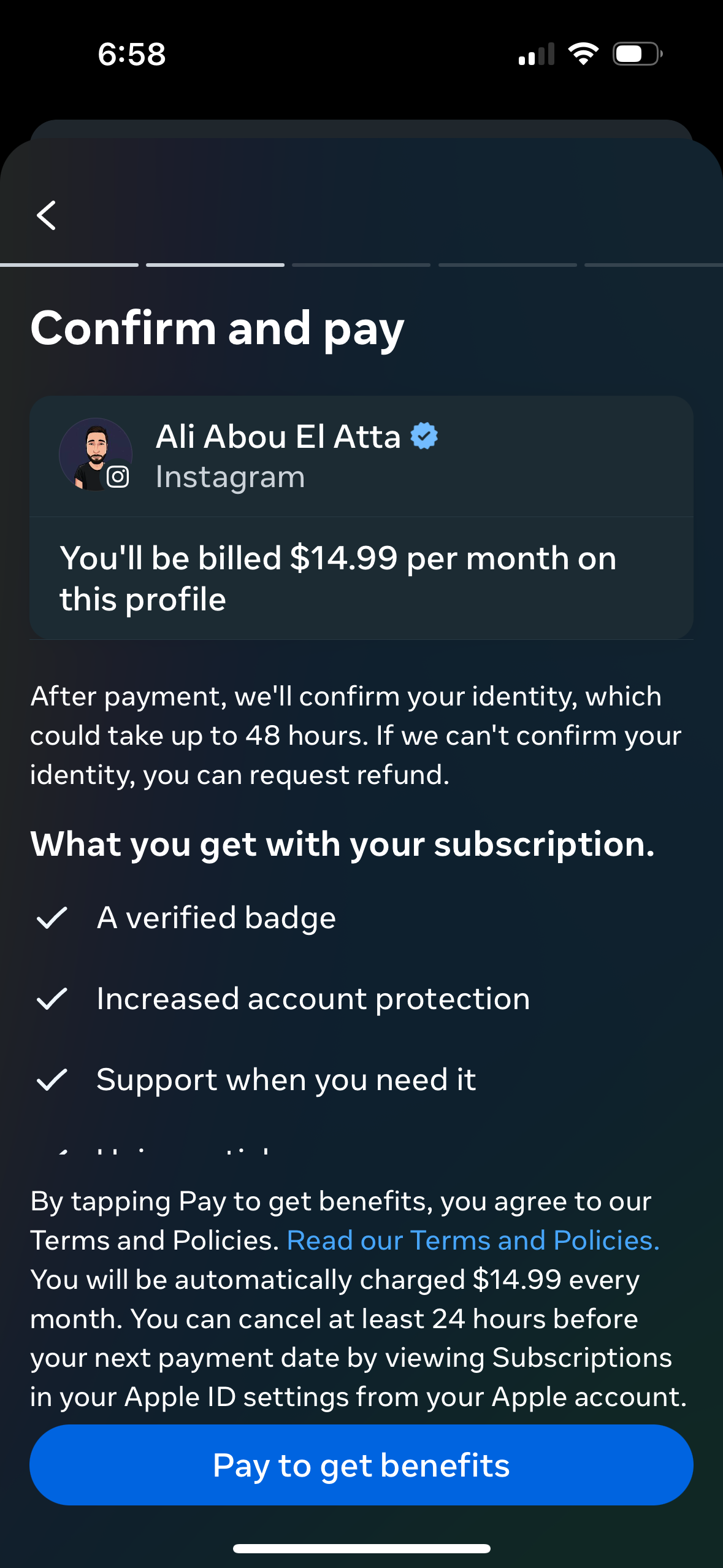This screenshot has height=1568, width=723.
Task: Tap the back arrow chevron
Action: (47, 215)
